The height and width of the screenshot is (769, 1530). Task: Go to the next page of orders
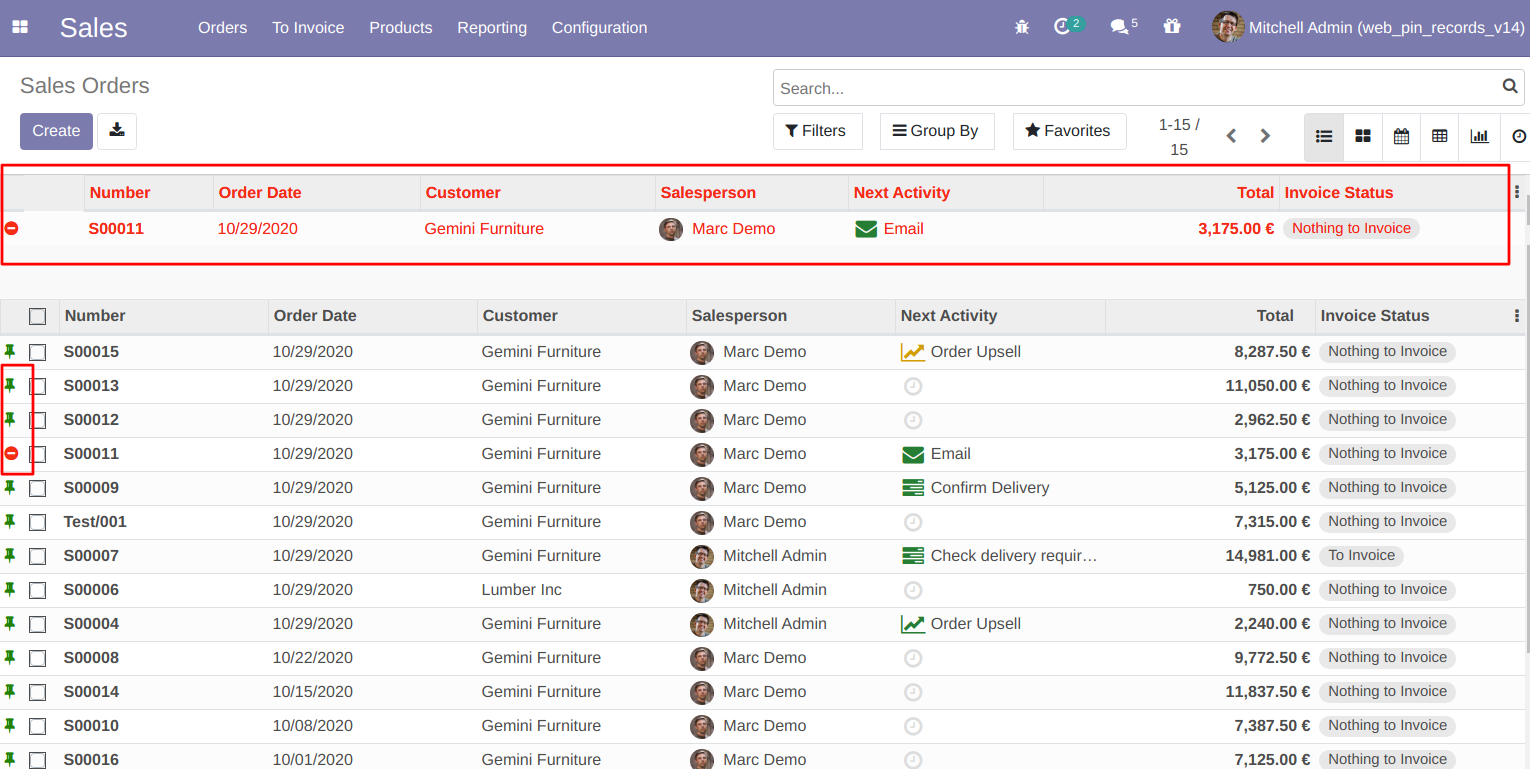1265,135
